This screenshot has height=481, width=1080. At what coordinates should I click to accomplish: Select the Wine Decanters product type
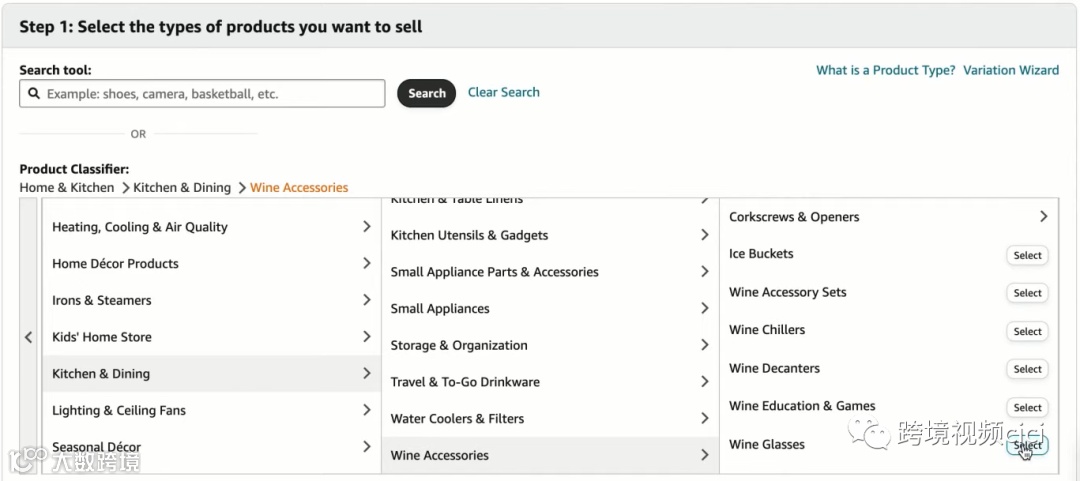pos(1027,369)
